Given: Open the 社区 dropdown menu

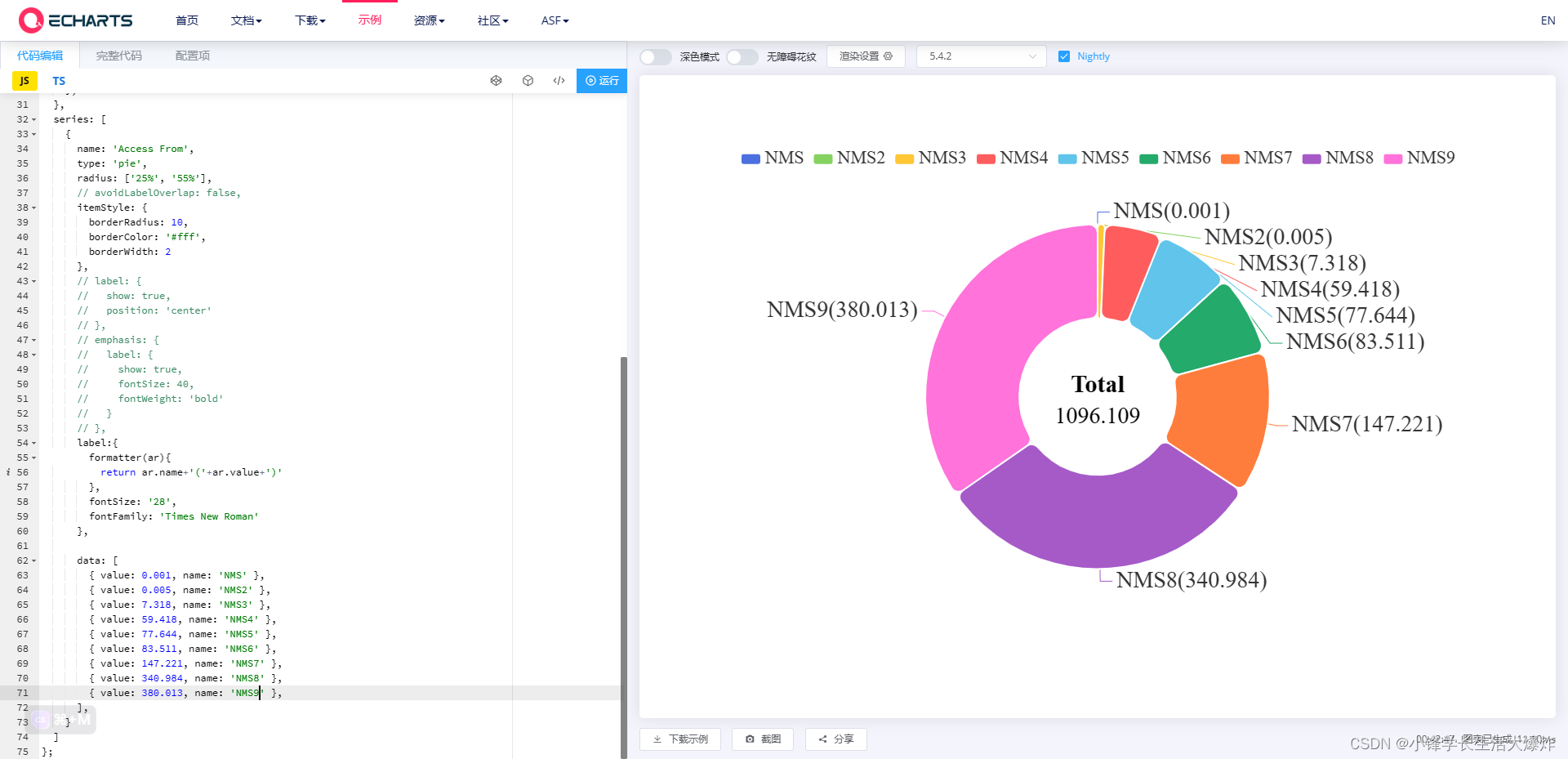Looking at the screenshot, I should coord(492,20).
